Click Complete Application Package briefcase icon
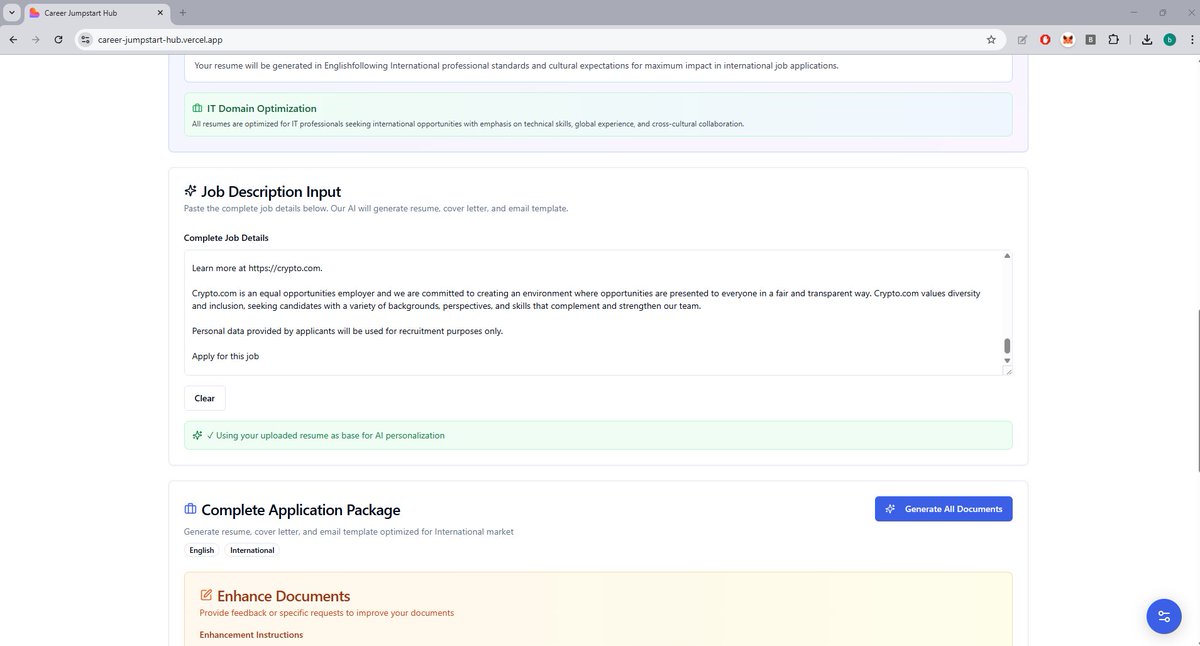 [191, 510]
